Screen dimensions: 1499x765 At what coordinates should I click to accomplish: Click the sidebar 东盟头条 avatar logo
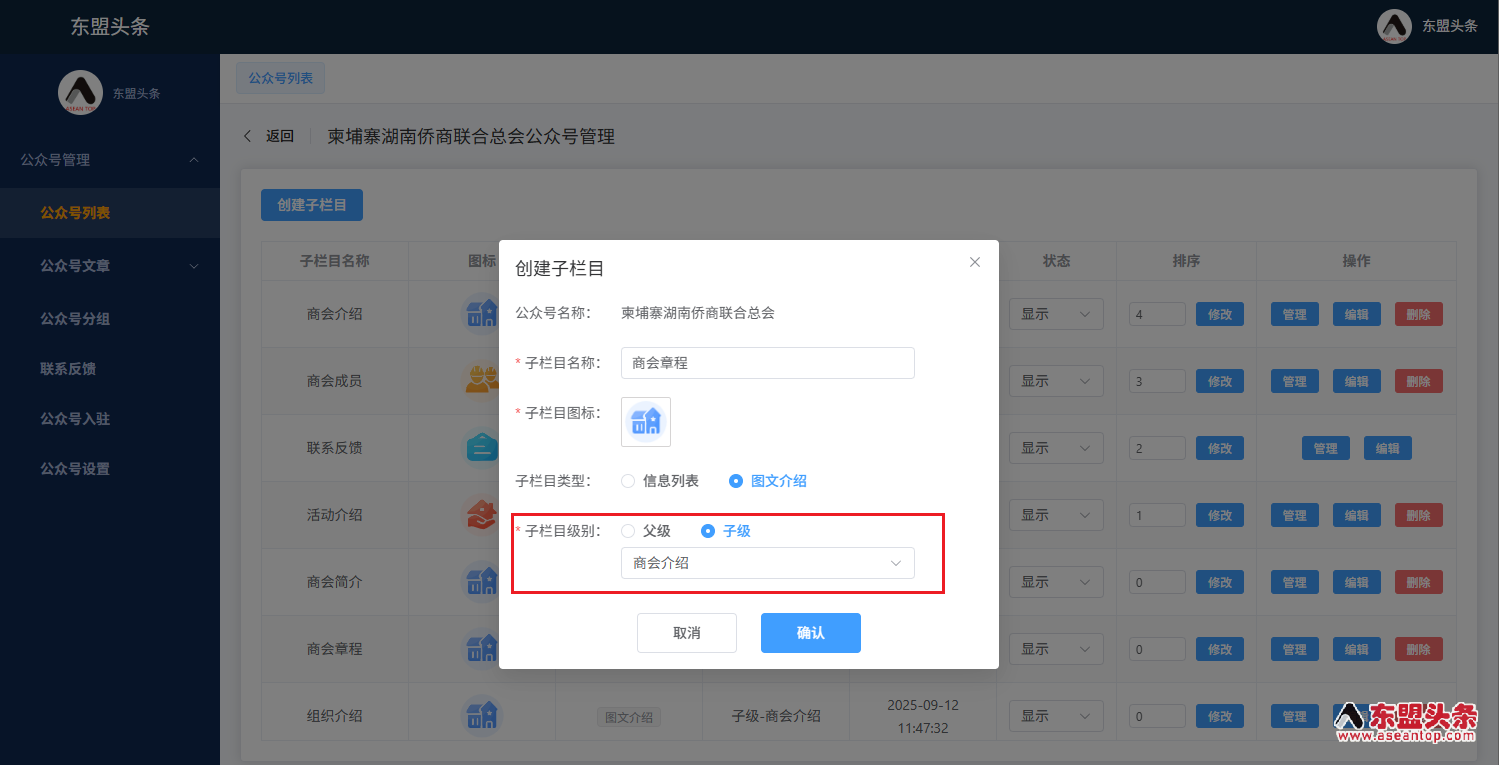[x=81, y=93]
